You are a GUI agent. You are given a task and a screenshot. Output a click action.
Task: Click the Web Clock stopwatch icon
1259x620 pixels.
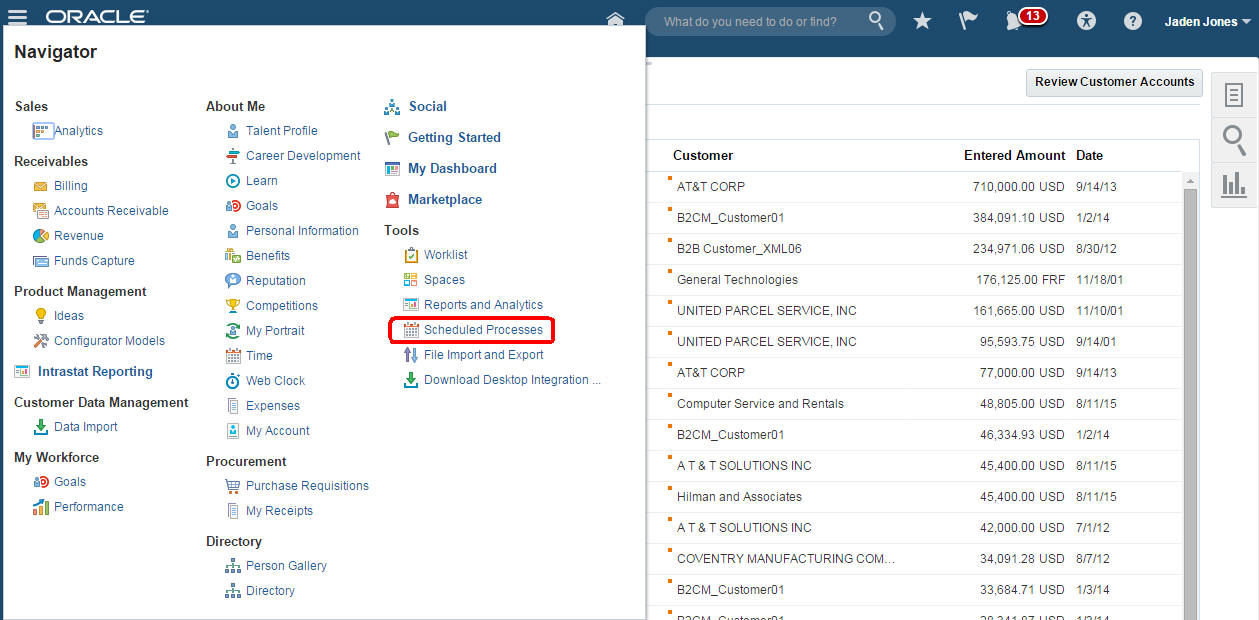point(233,381)
